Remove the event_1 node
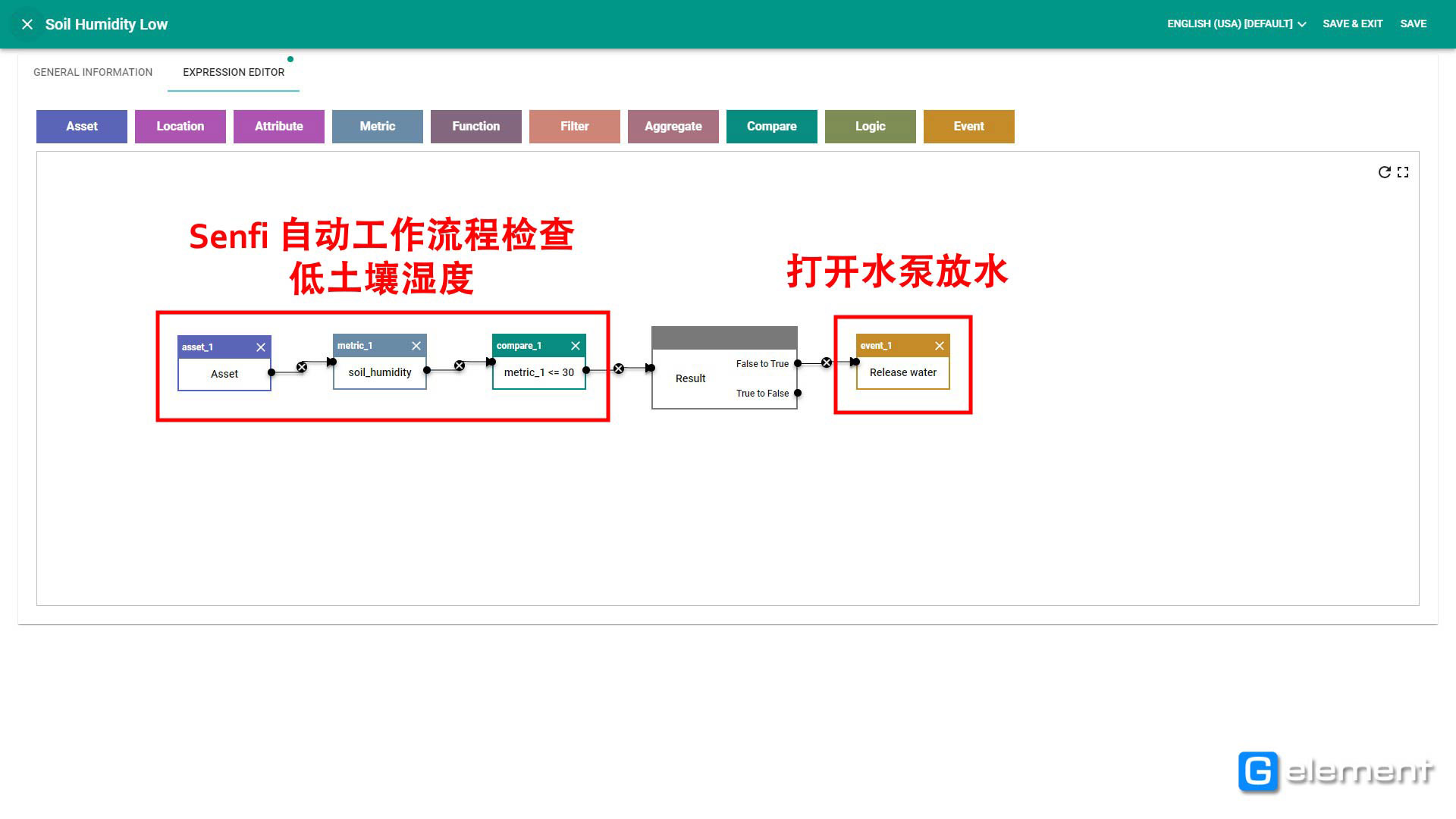1456x819 pixels. point(940,346)
